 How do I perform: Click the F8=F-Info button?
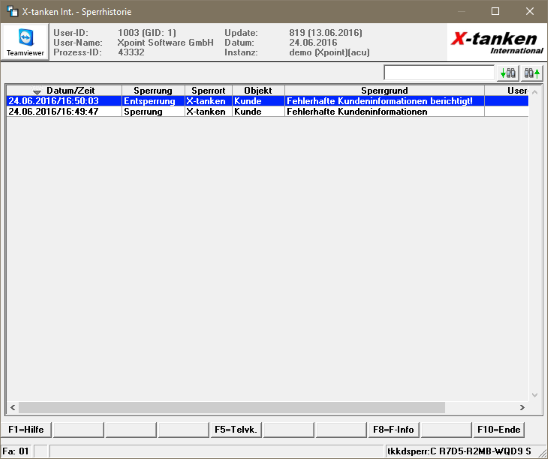click(393, 430)
